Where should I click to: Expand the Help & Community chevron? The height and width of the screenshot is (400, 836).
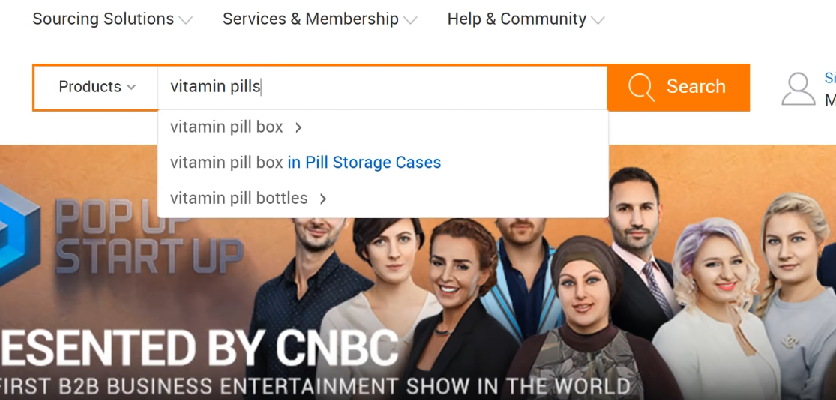(598, 20)
